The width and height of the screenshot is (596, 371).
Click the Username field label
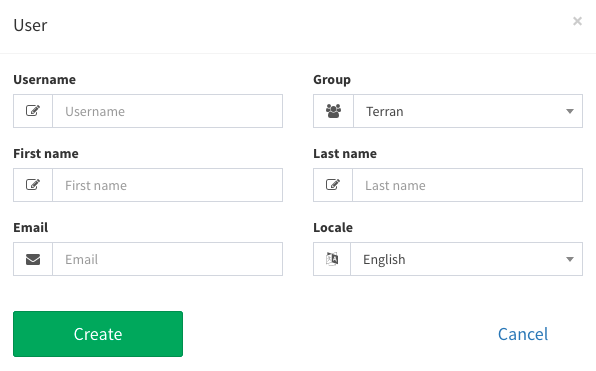[44, 79]
